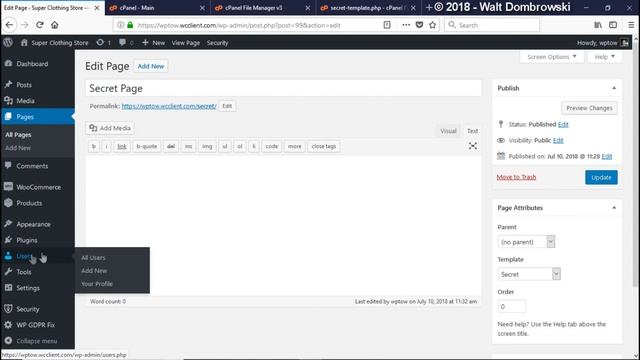This screenshot has height=360, width=640.
Task: Click the Update button
Action: [601, 177]
